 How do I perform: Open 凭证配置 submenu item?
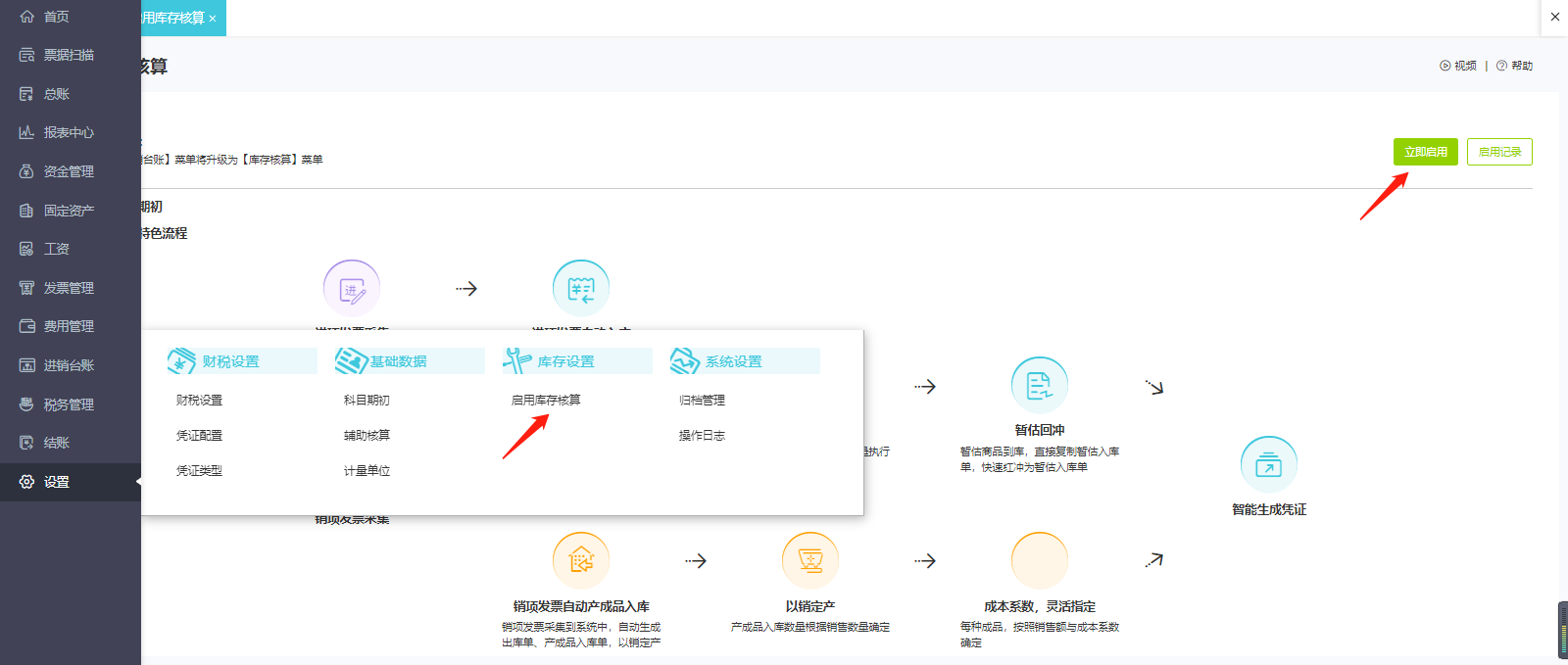click(x=199, y=436)
